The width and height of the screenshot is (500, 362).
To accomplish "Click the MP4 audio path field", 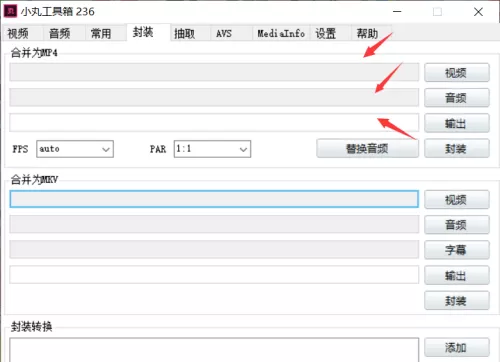I will point(214,97).
